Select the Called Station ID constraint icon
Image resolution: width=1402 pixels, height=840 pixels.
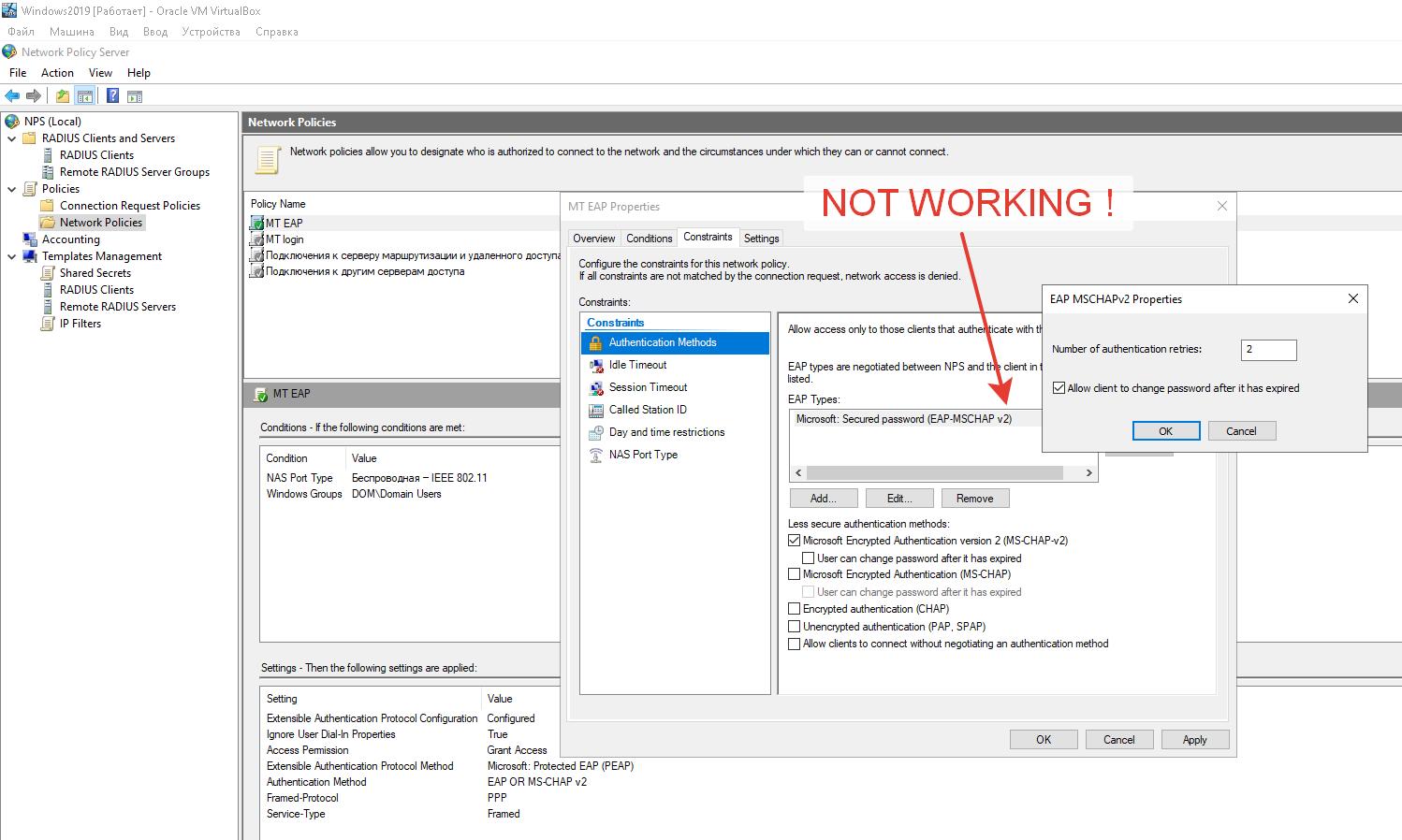tap(595, 411)
